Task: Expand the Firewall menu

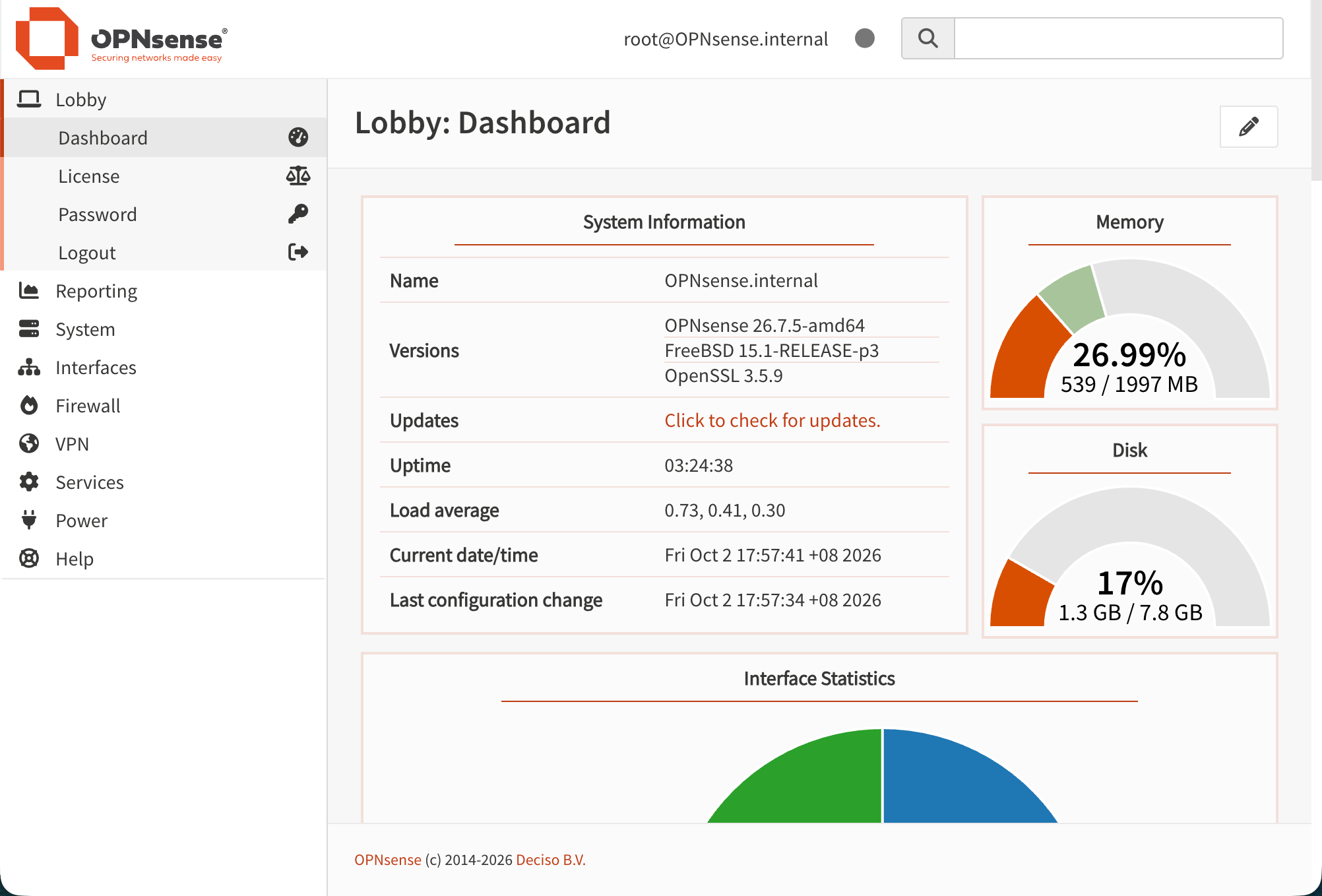Action: 164,405
